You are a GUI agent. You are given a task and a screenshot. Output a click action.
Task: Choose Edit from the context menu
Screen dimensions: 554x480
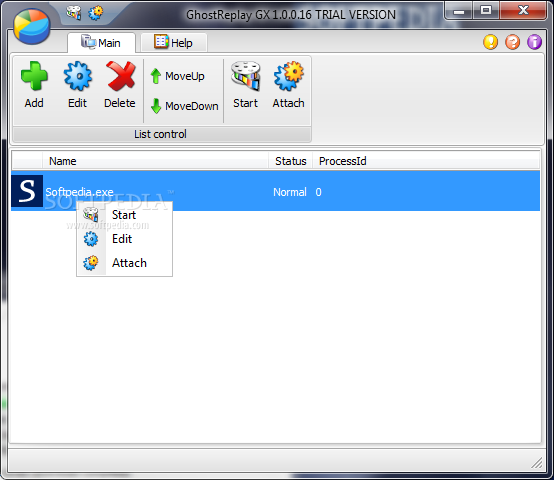click(124, 239)
